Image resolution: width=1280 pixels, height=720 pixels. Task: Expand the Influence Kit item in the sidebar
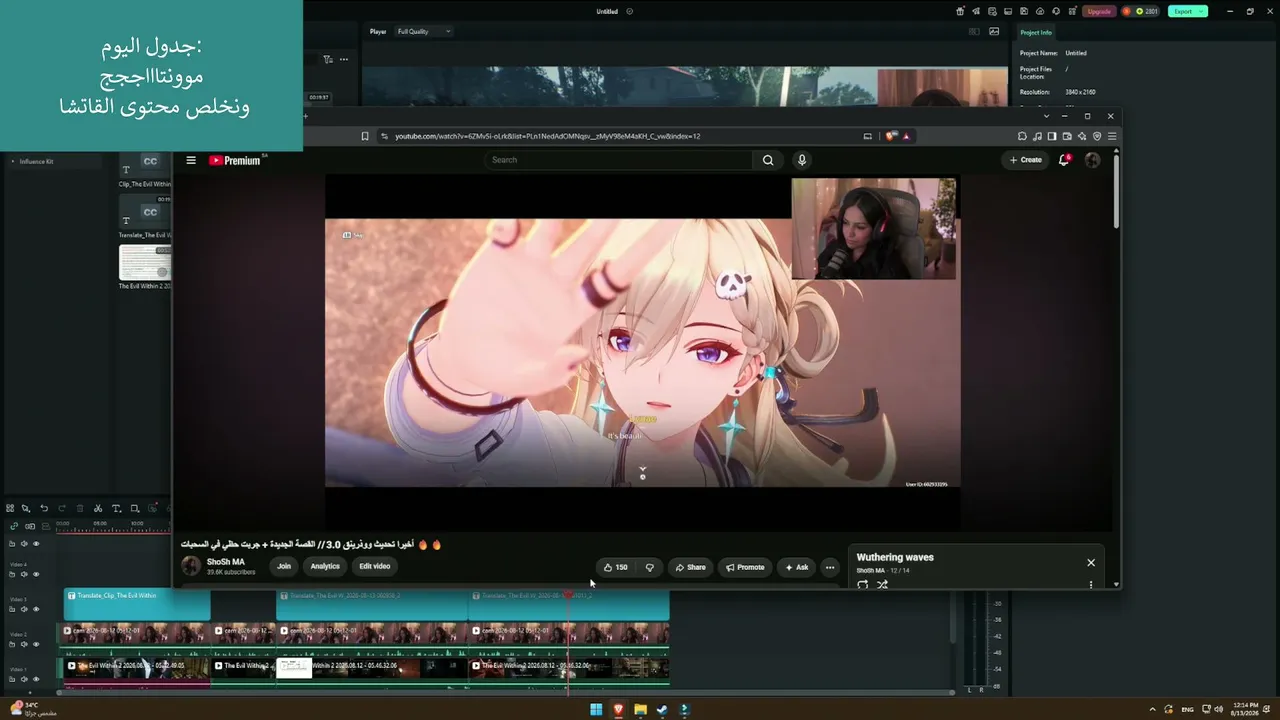pyautogui.click(x=13, y=161)
